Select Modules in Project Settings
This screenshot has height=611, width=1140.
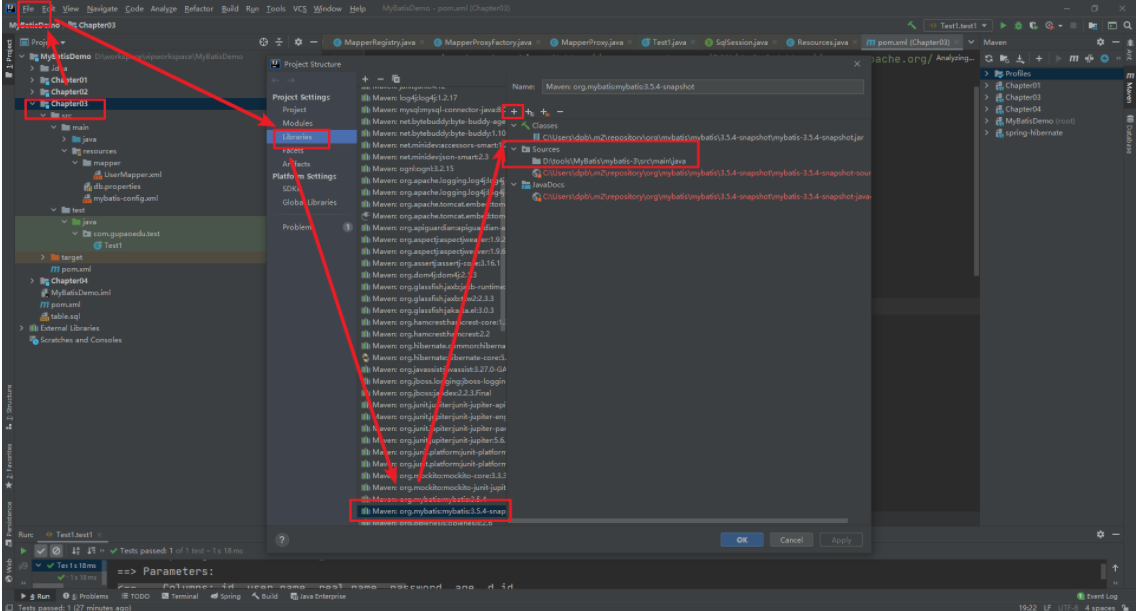[x=297, y=123]
